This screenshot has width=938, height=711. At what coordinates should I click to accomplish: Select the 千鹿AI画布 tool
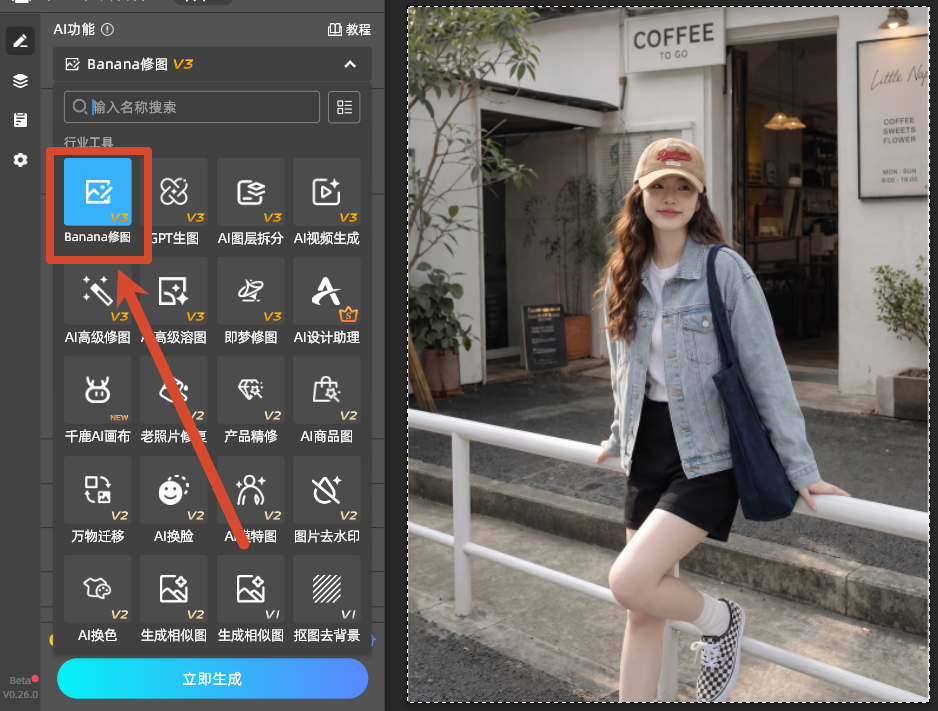tap(98, 390)
